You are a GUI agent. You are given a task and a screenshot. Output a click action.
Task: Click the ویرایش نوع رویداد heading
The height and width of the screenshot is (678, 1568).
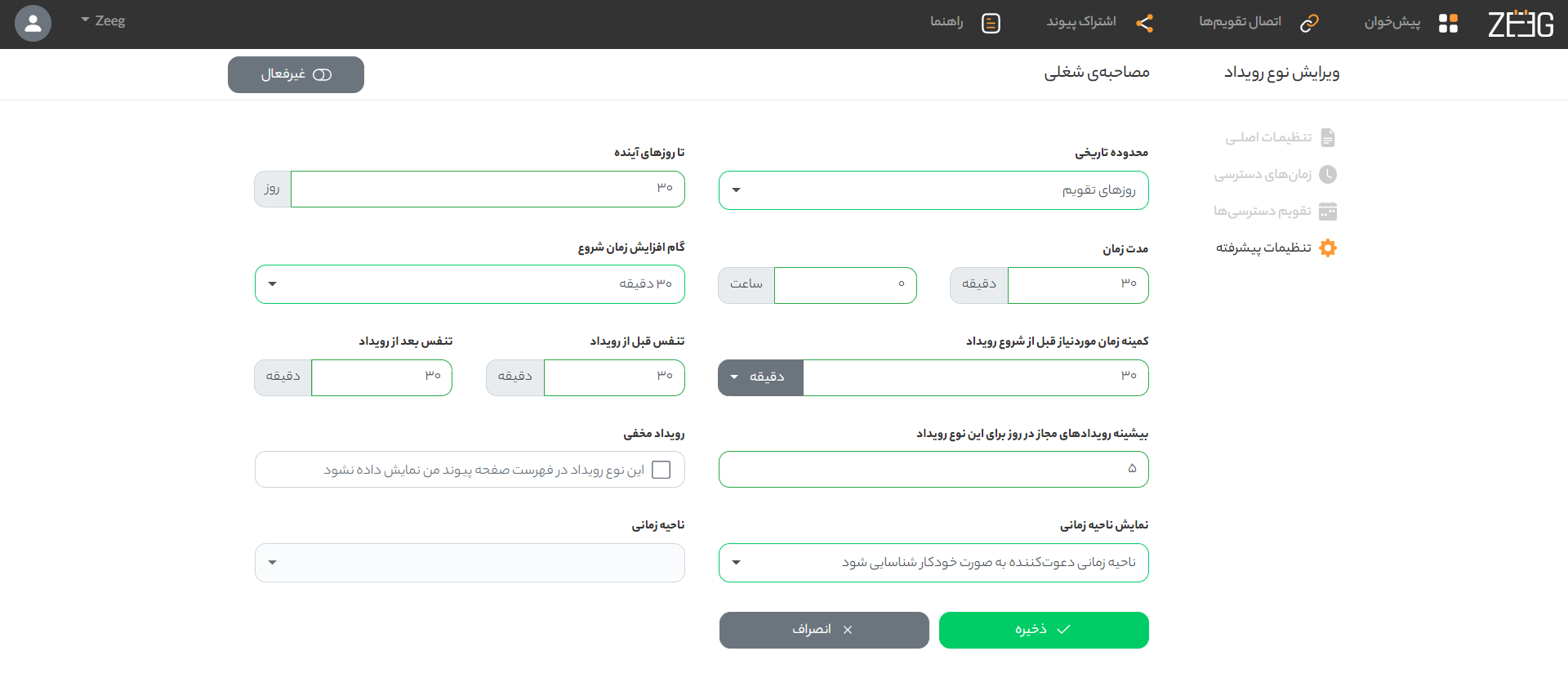1281,73
